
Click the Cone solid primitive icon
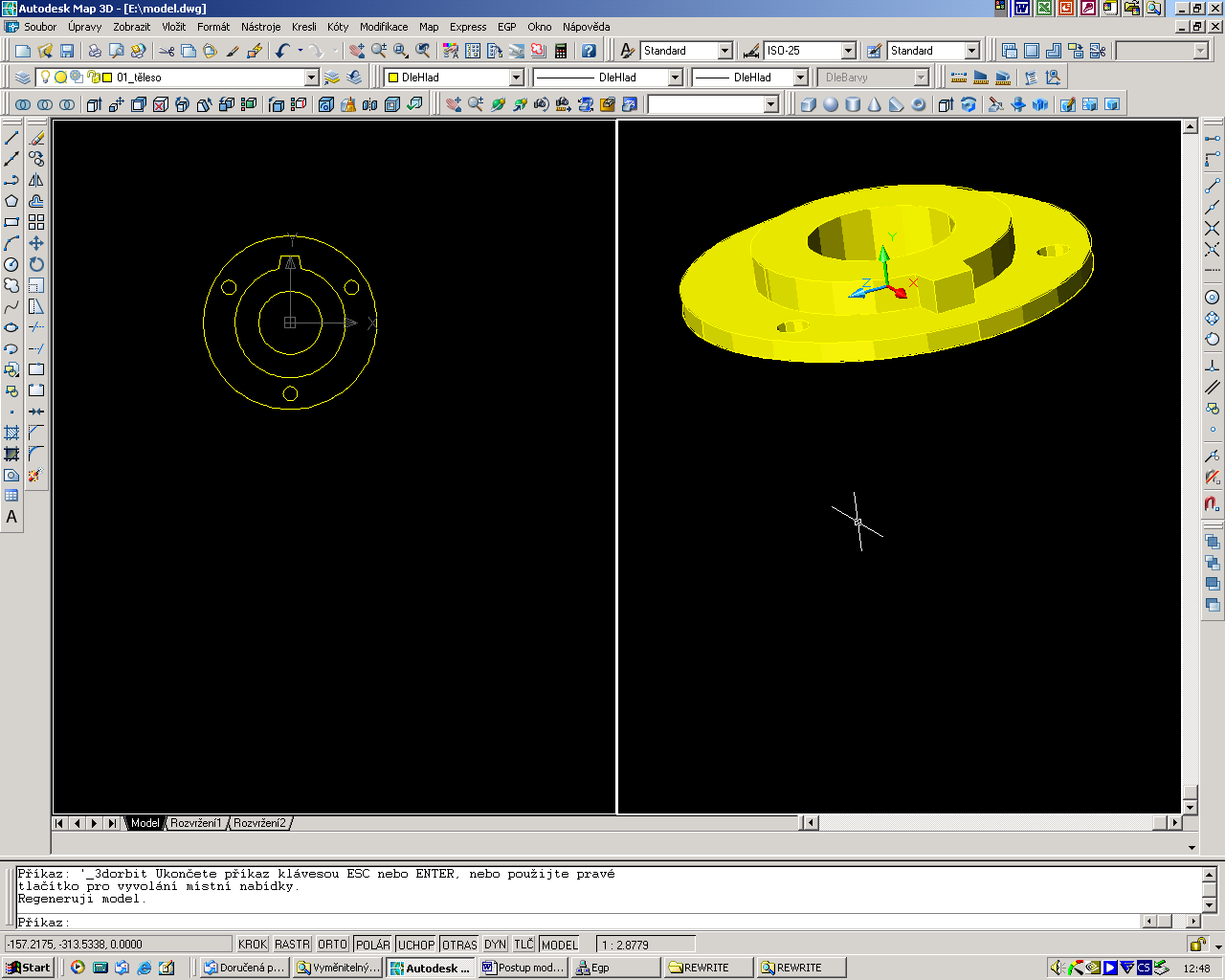click(x=875, y=104)
